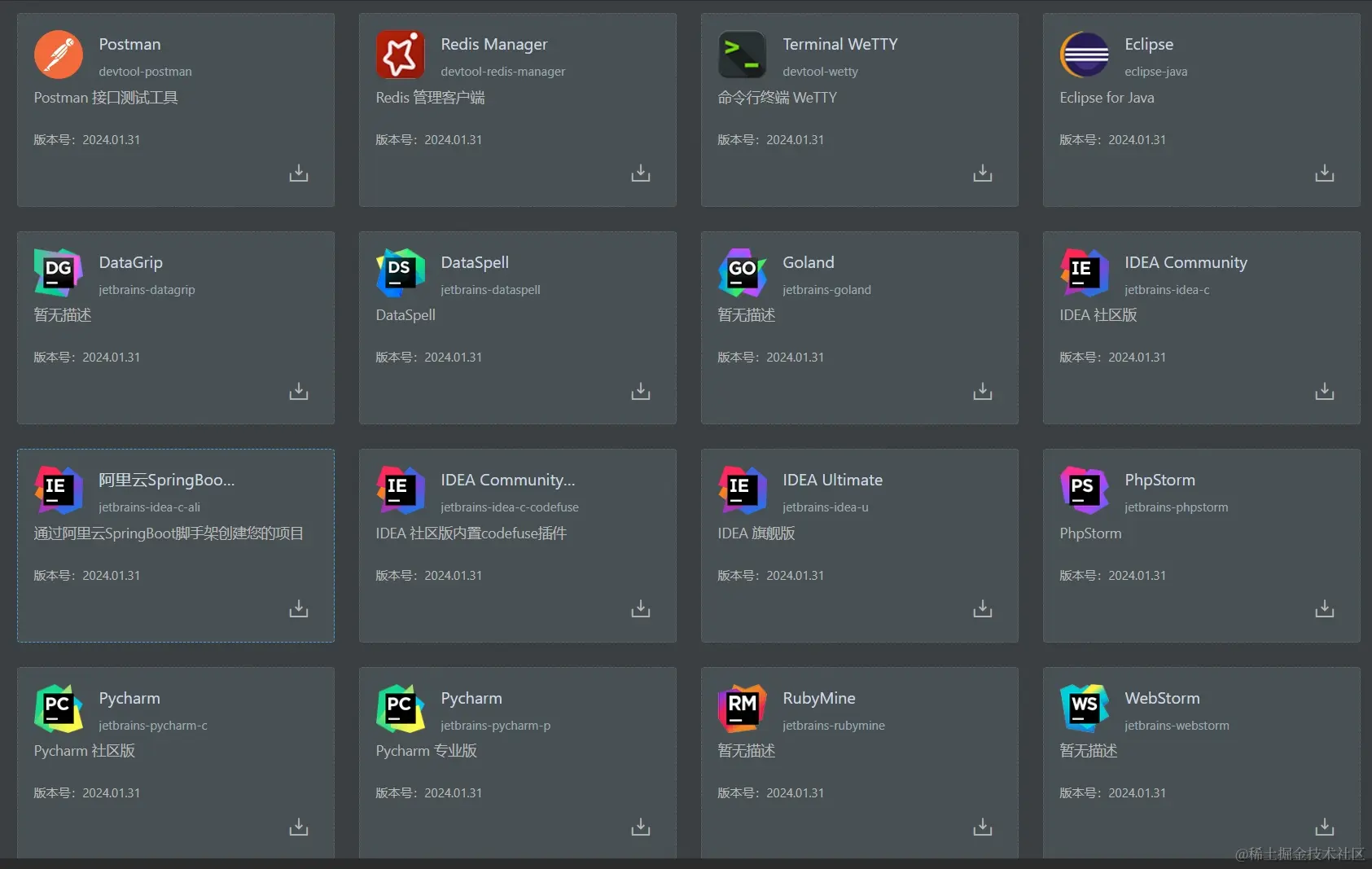
Task: Click the "devtool-redis-manager" identifier text
Action: pyautogui.click(x=503, y=72)
